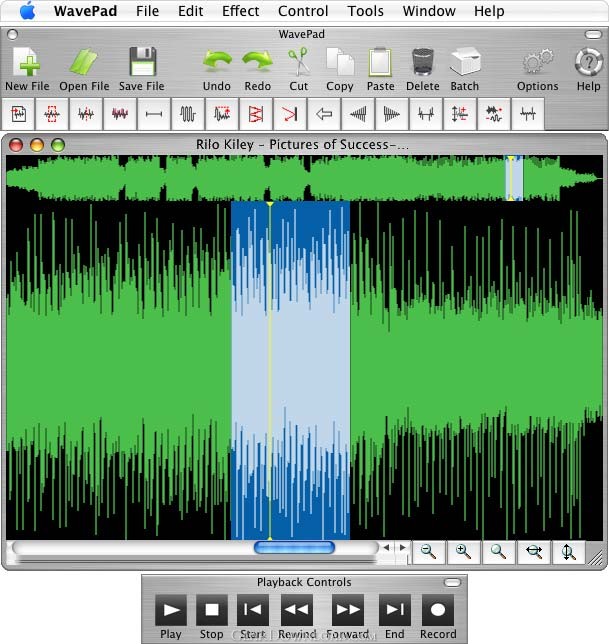Stop playback

tap(211, 610)
